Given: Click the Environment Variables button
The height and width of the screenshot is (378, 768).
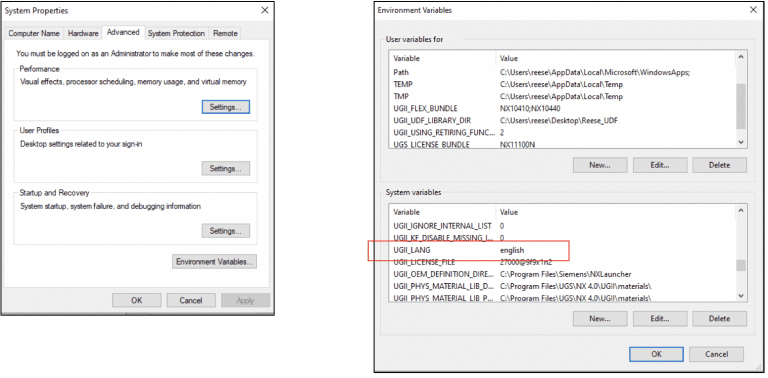Looking at the screenshot, I should coord(215,261).
